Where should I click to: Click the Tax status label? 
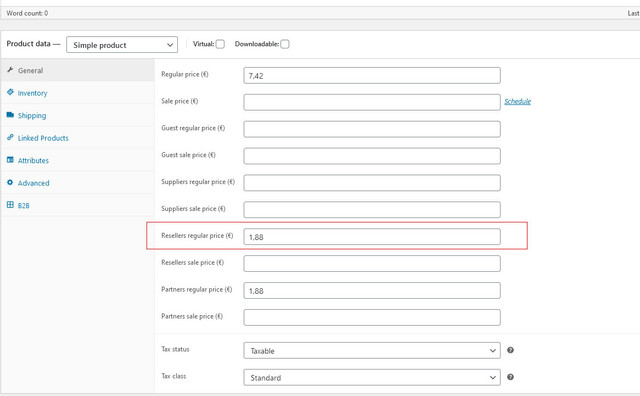coord(176,349)
